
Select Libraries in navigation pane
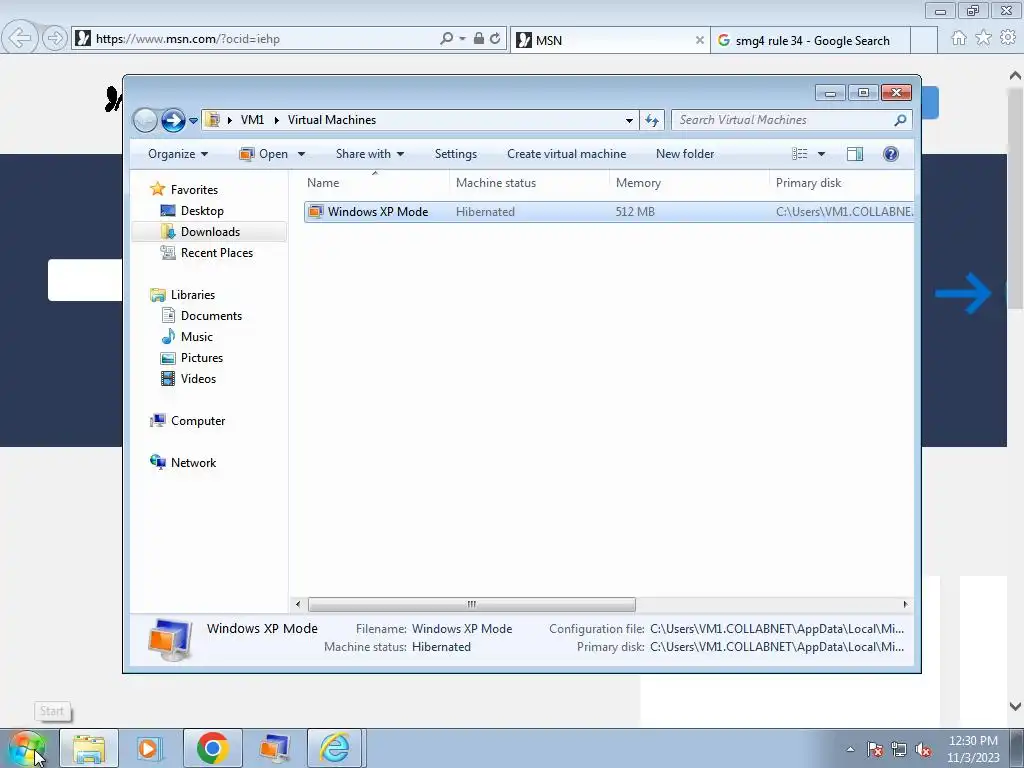click(193, 295)
